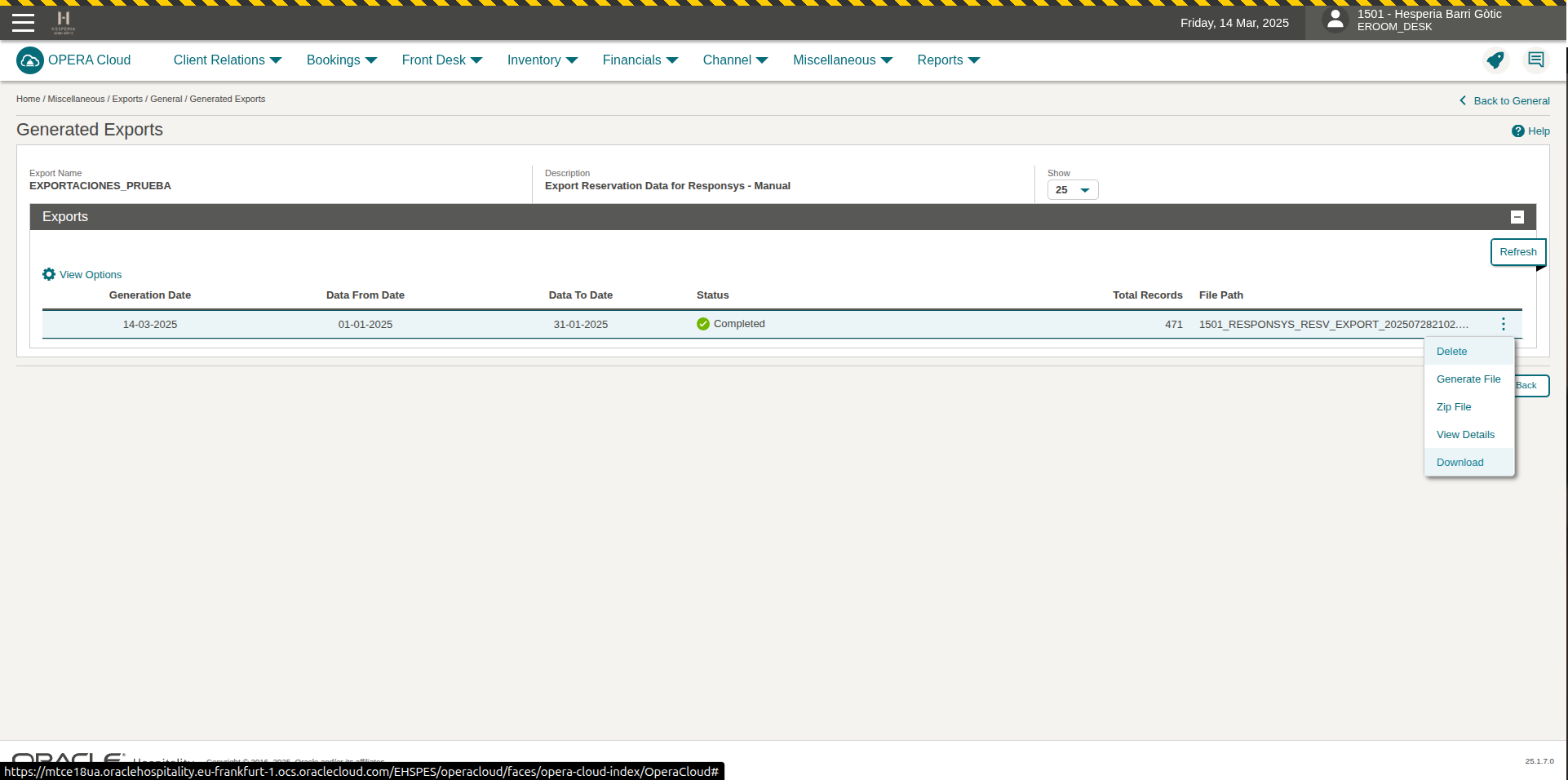Collapse the Exports panel section
This screenshot has height=780, width=1568.
tap(1517, 217)
